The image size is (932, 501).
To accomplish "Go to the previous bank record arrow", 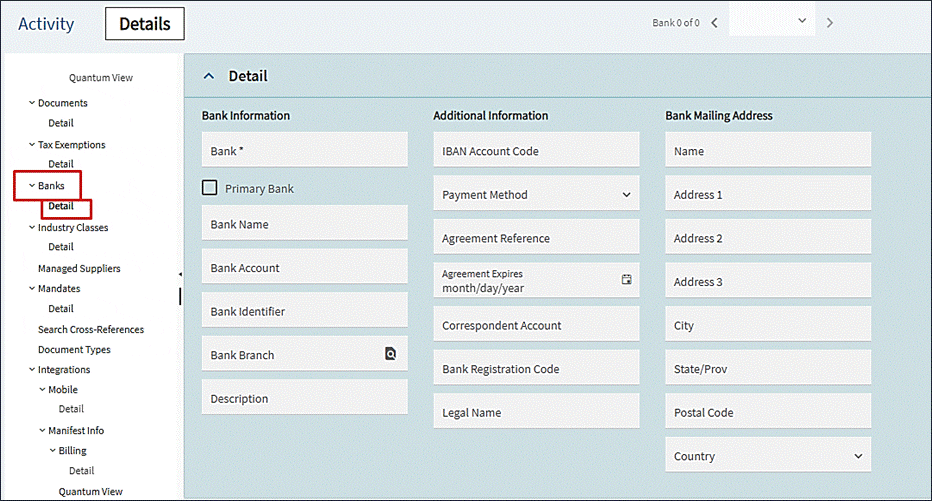I will (714, 23).
